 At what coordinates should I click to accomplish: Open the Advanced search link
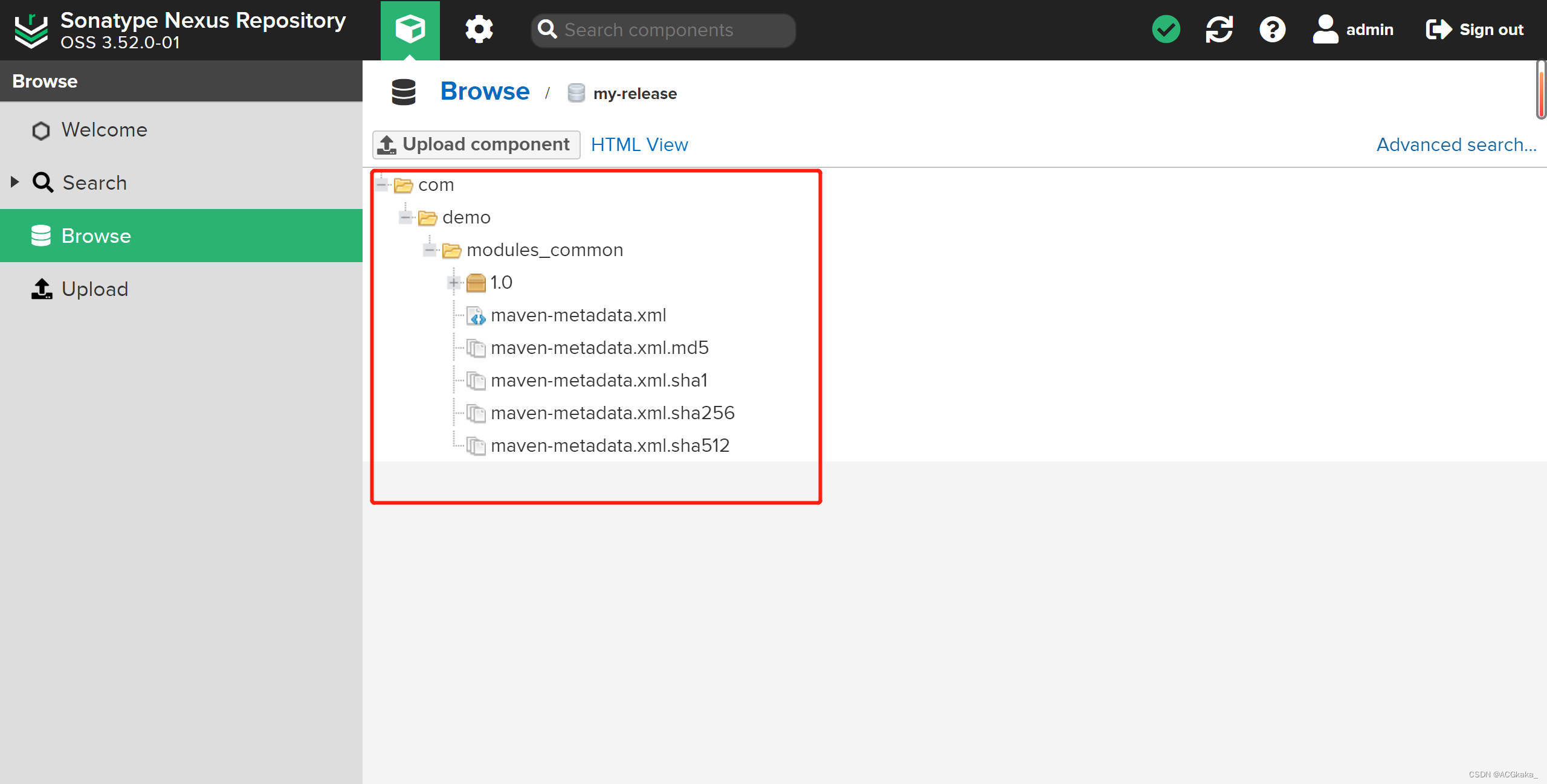(x=1456, y=144)
